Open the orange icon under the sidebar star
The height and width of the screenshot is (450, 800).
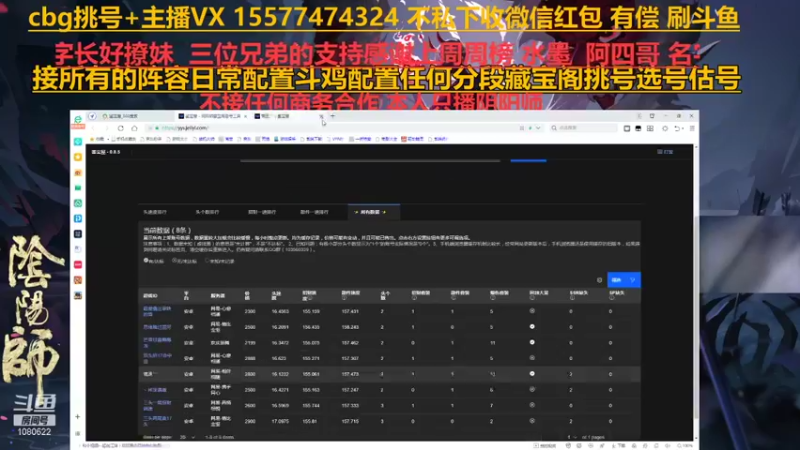coord(78,172)
